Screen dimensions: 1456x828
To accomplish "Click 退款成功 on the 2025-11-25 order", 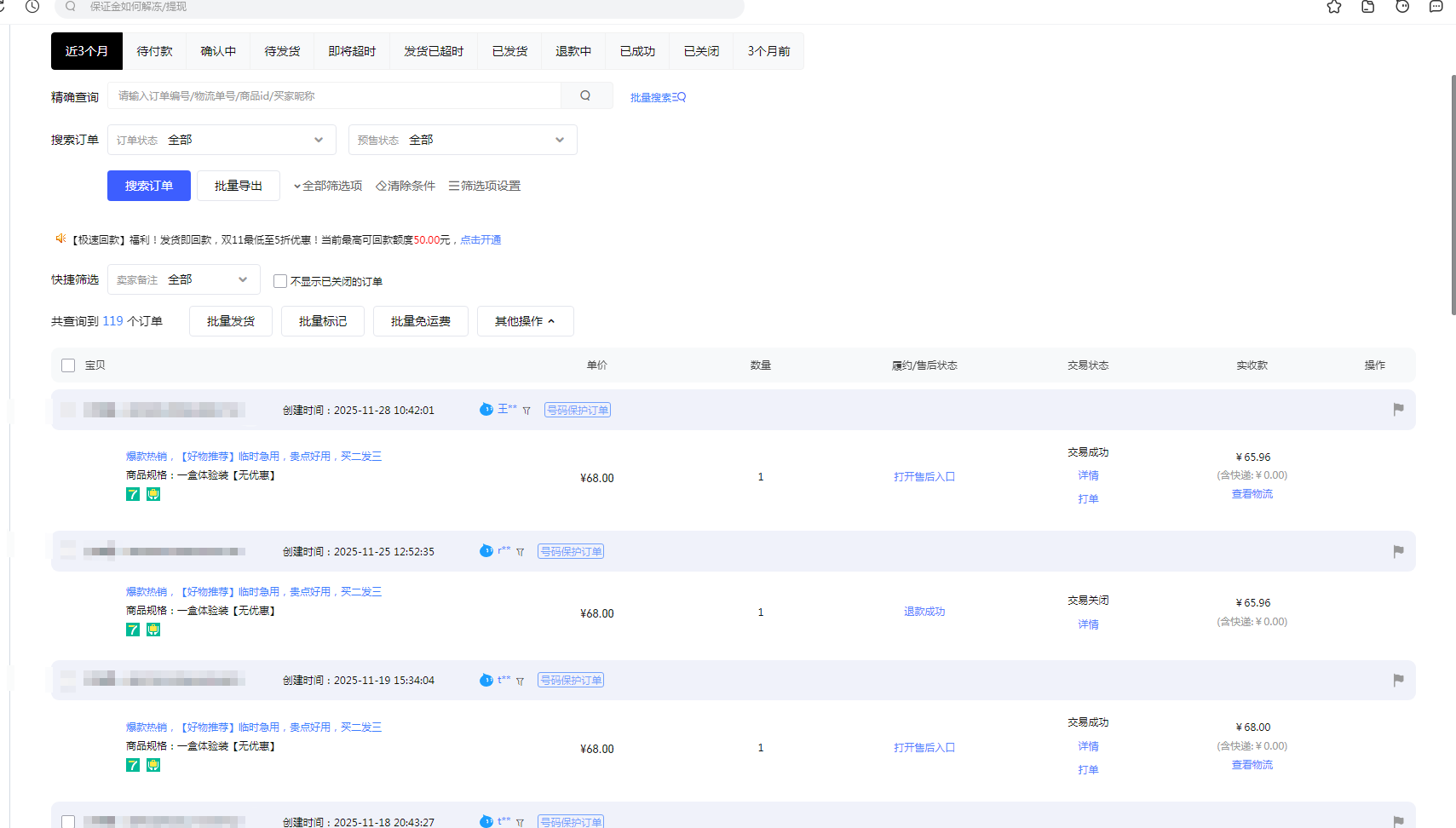I will (x=924, y=612).
